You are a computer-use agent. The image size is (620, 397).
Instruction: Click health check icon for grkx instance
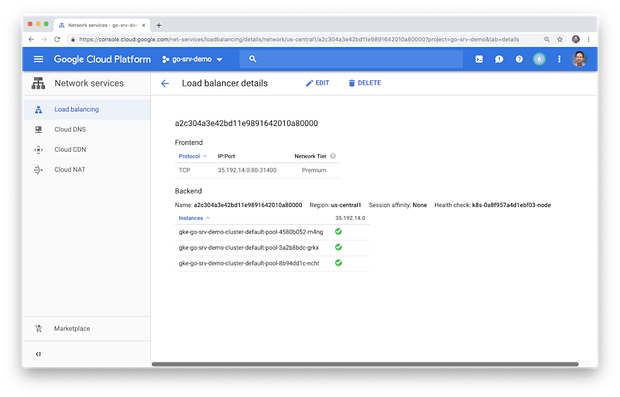pos(338,248)
